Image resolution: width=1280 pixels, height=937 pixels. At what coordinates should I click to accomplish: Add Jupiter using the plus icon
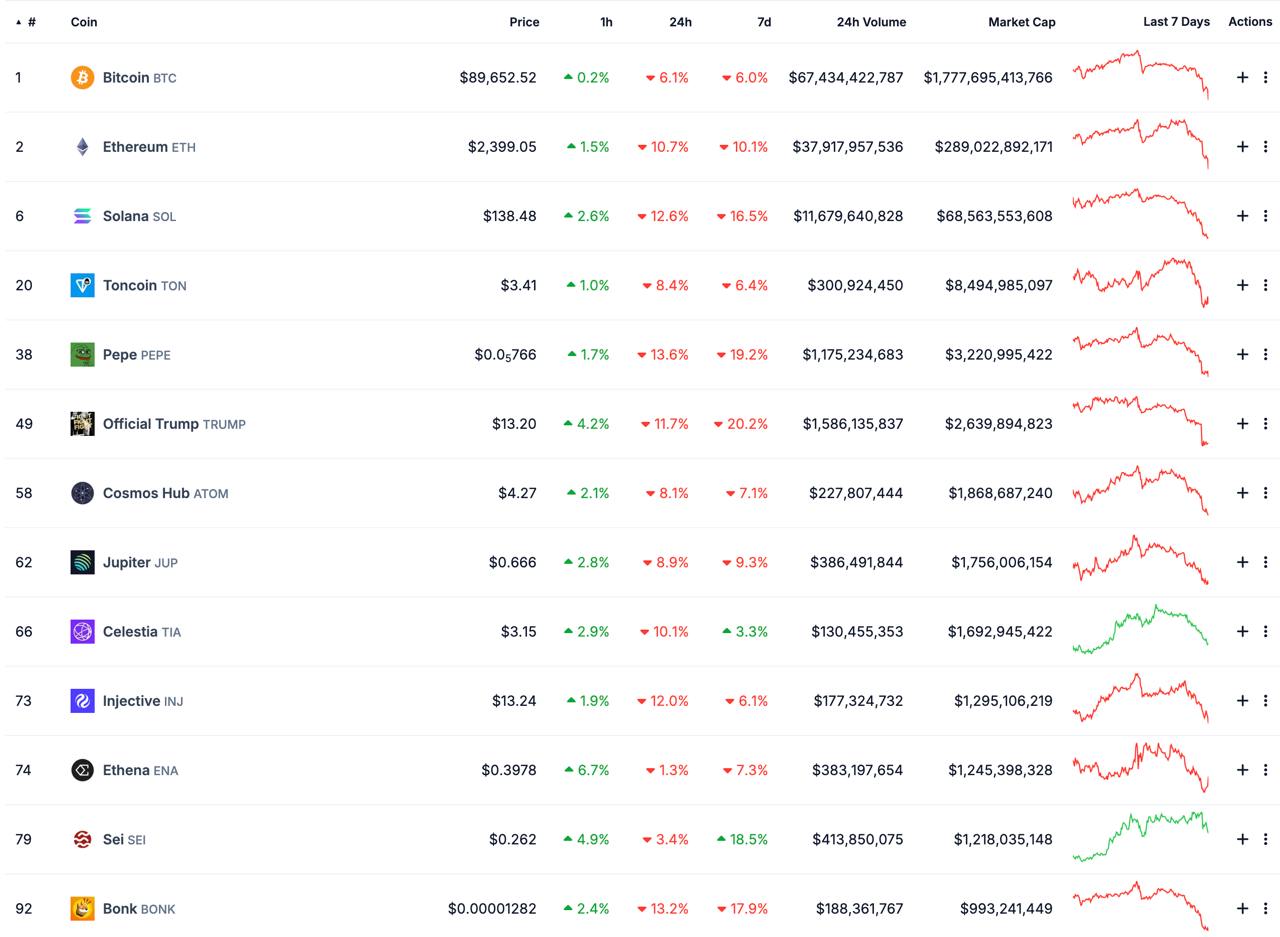point(1242,562)
